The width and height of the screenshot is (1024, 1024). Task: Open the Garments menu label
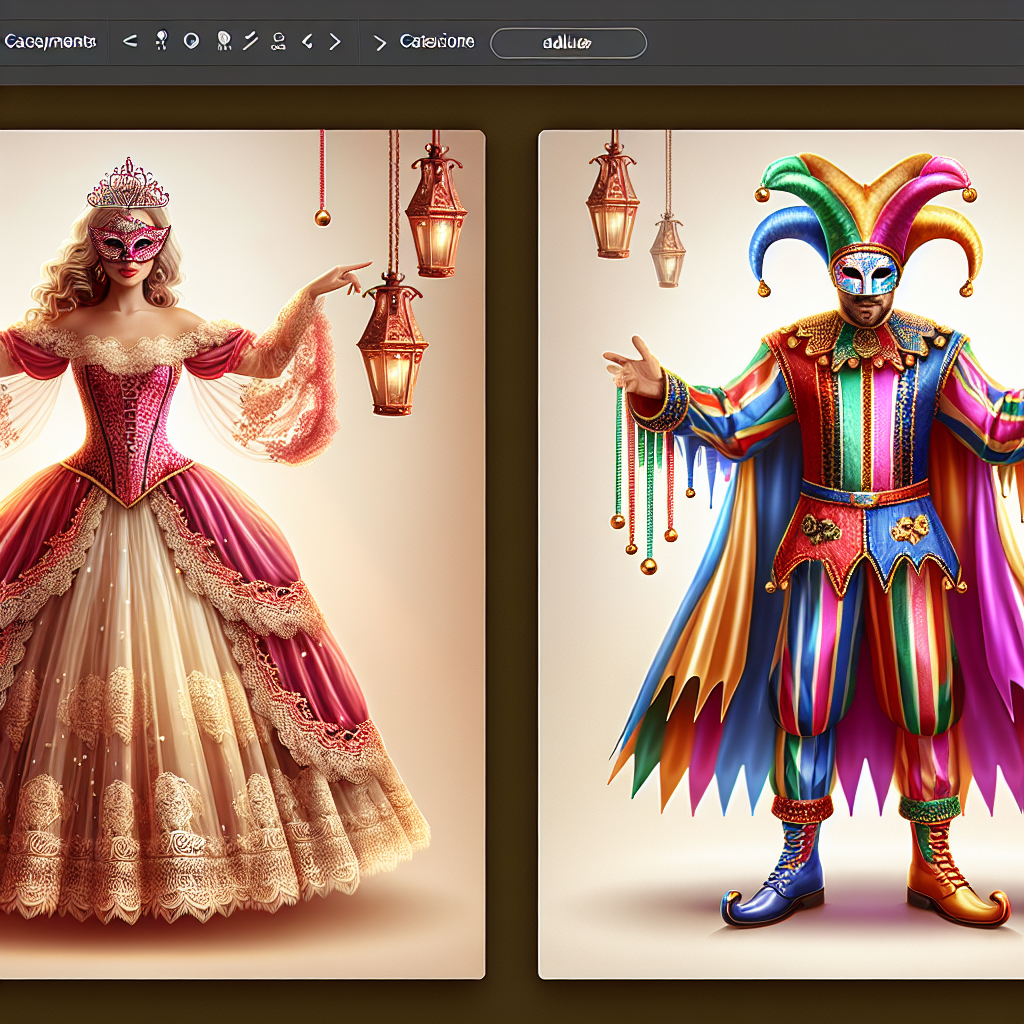coord(48,42)
